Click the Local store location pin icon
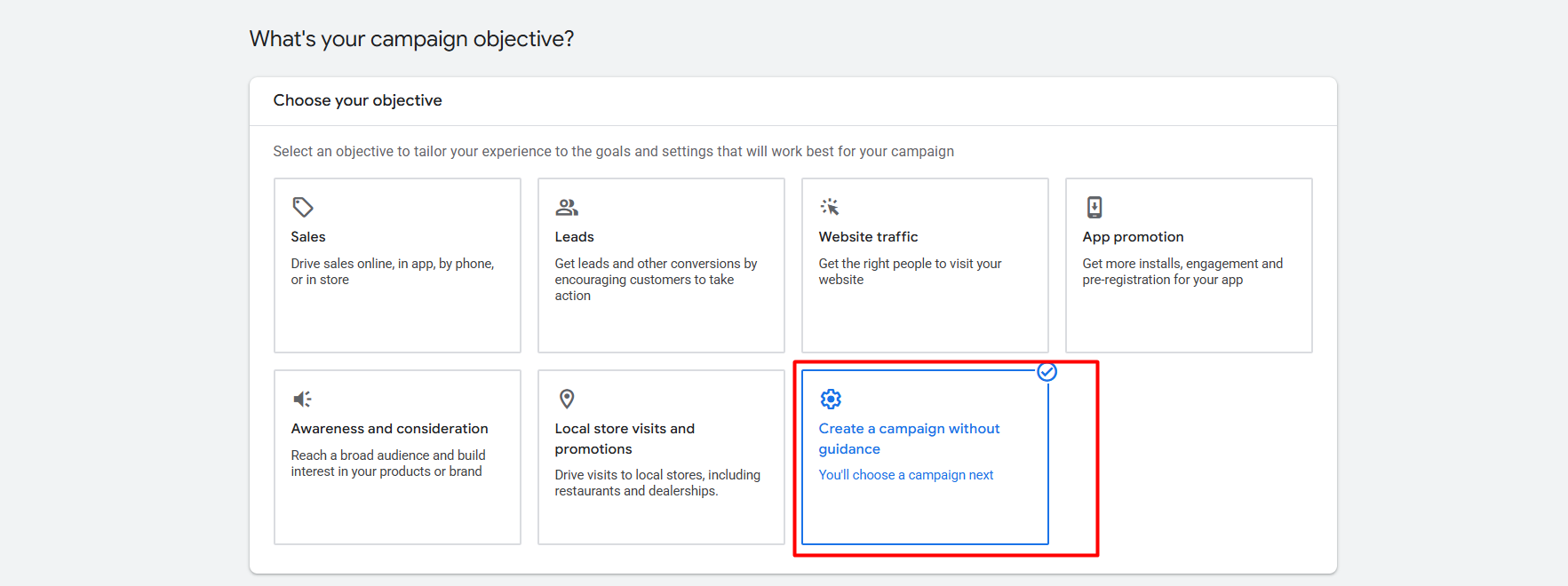Image resolution: width=1568 pixels, height=586 pixels. [x=567, y=399]
